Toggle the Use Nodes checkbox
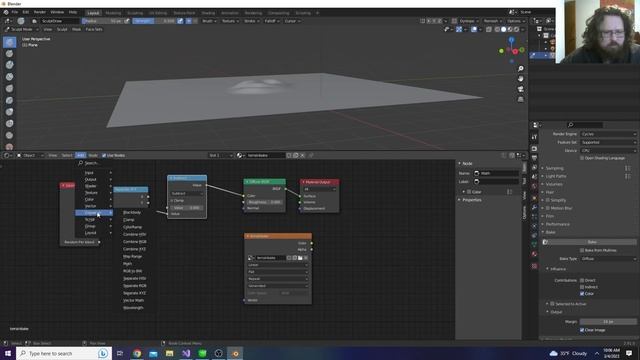 pos(104,156)
